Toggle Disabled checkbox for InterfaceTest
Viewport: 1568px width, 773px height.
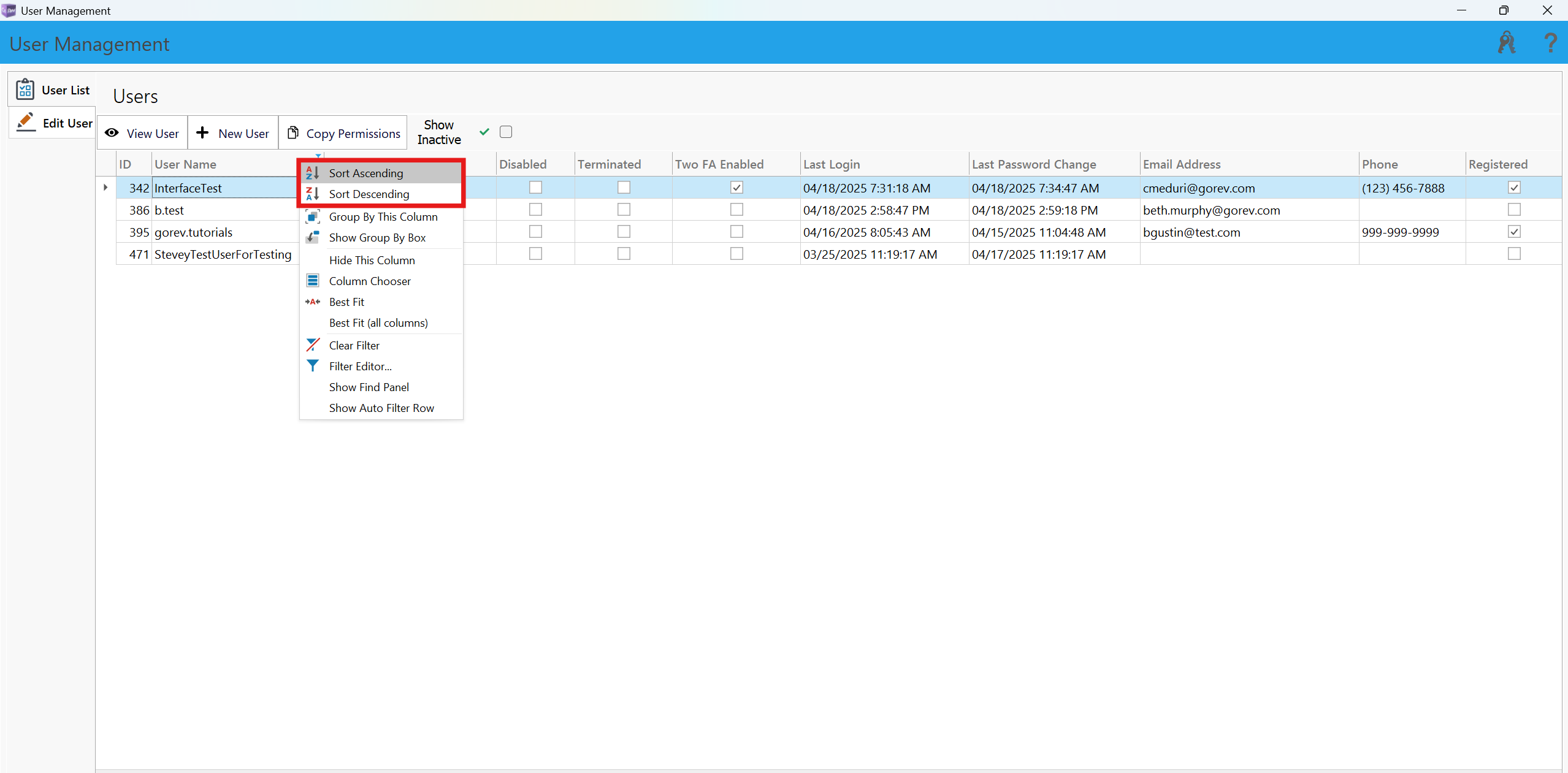535,188
